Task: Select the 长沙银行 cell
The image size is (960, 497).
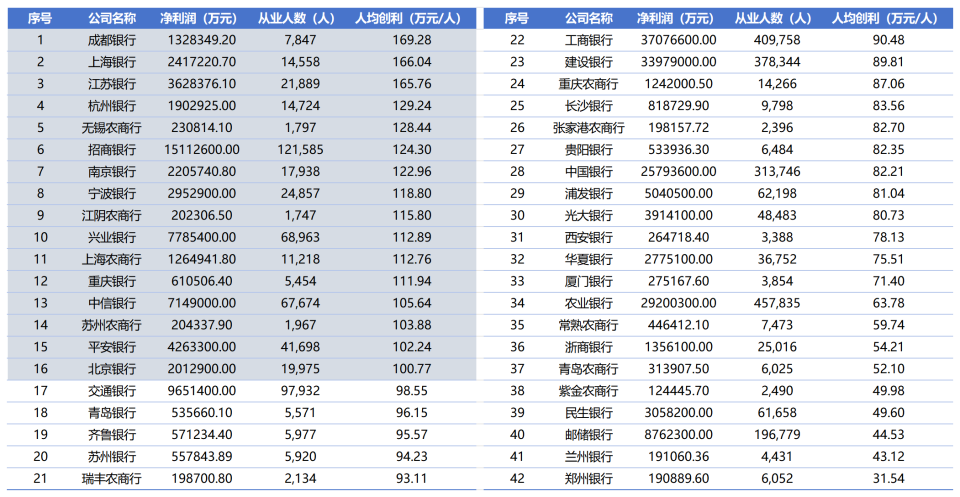Action: coord(588,106)
